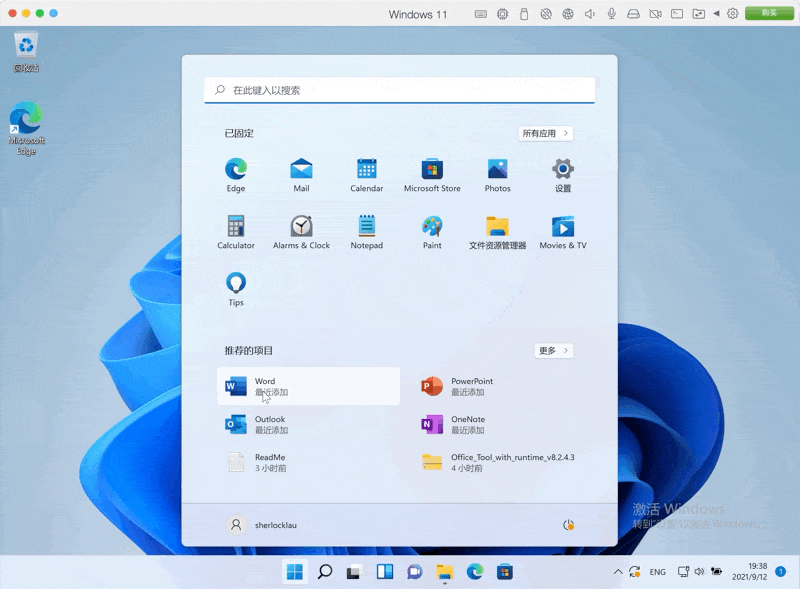This screenshot has height=589, width=800.
Task: Open the Calendar app
Action: (366, 175)
